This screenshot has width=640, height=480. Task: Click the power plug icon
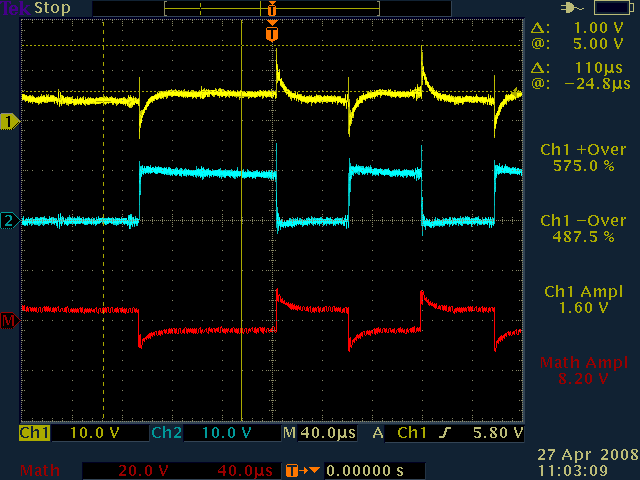point(571,8)
